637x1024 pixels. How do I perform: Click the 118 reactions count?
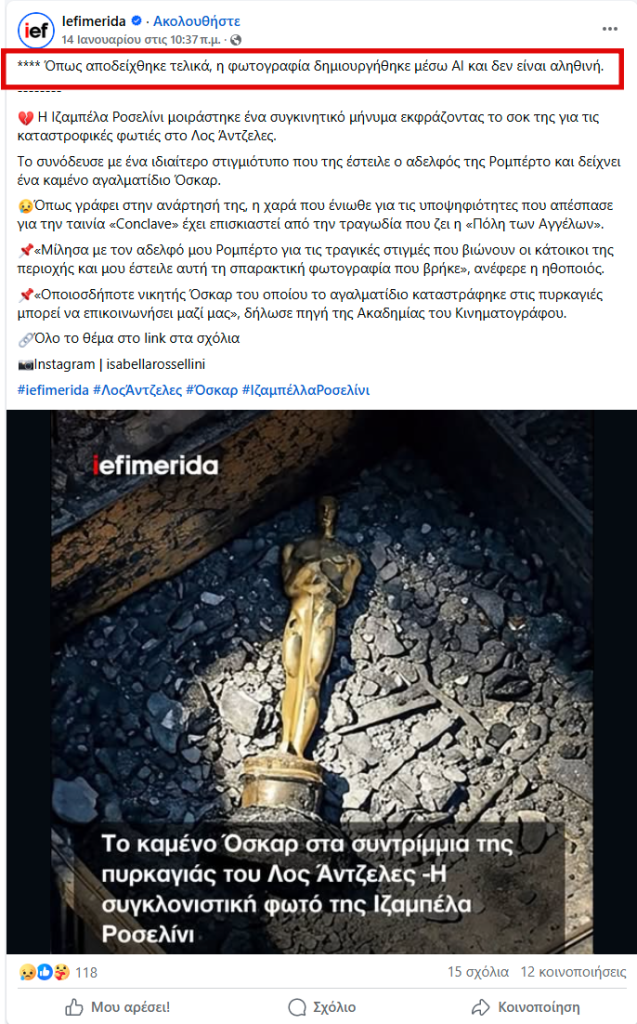[x=86, y=973]
